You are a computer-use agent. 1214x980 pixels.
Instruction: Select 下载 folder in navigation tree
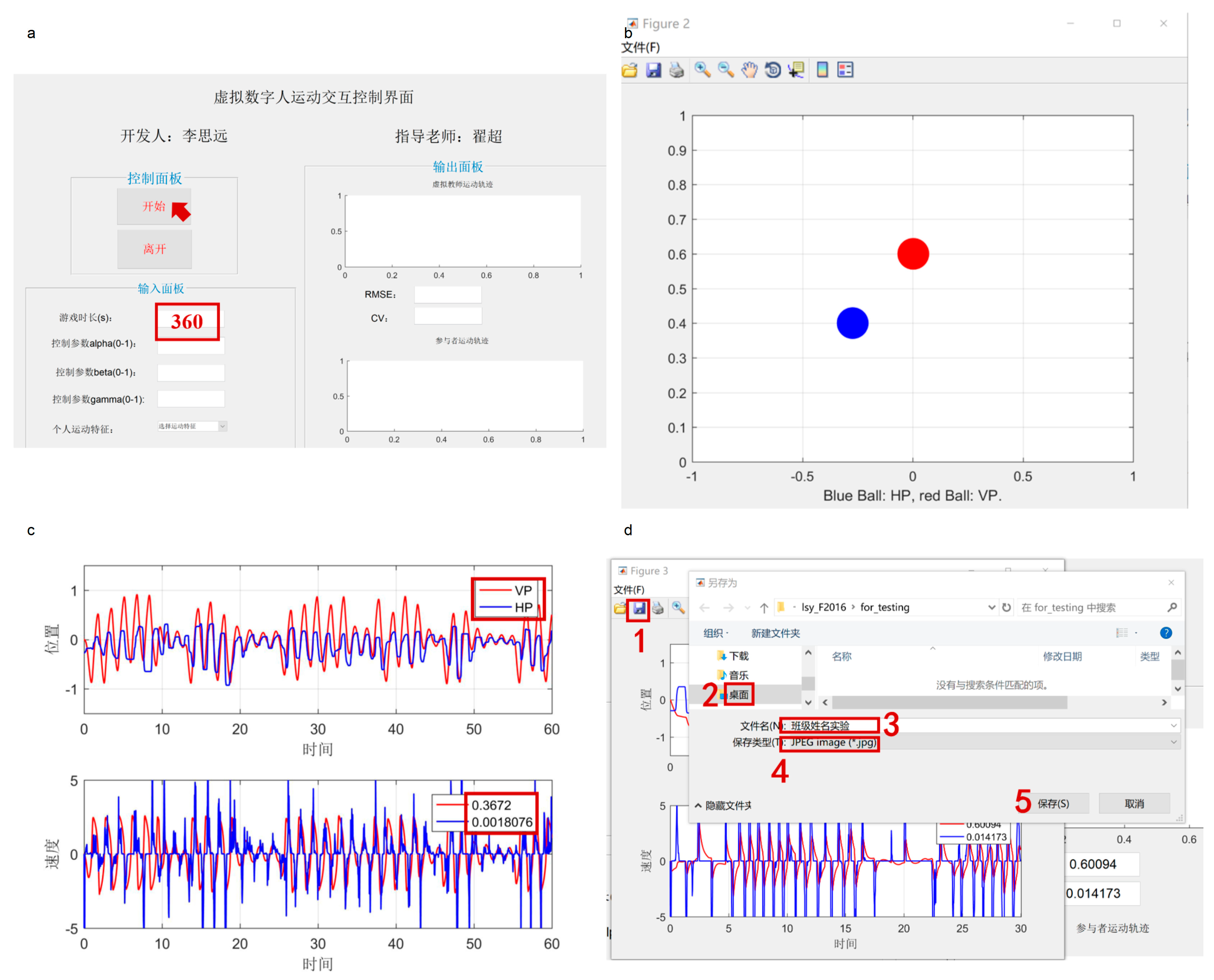click(733, 656)
